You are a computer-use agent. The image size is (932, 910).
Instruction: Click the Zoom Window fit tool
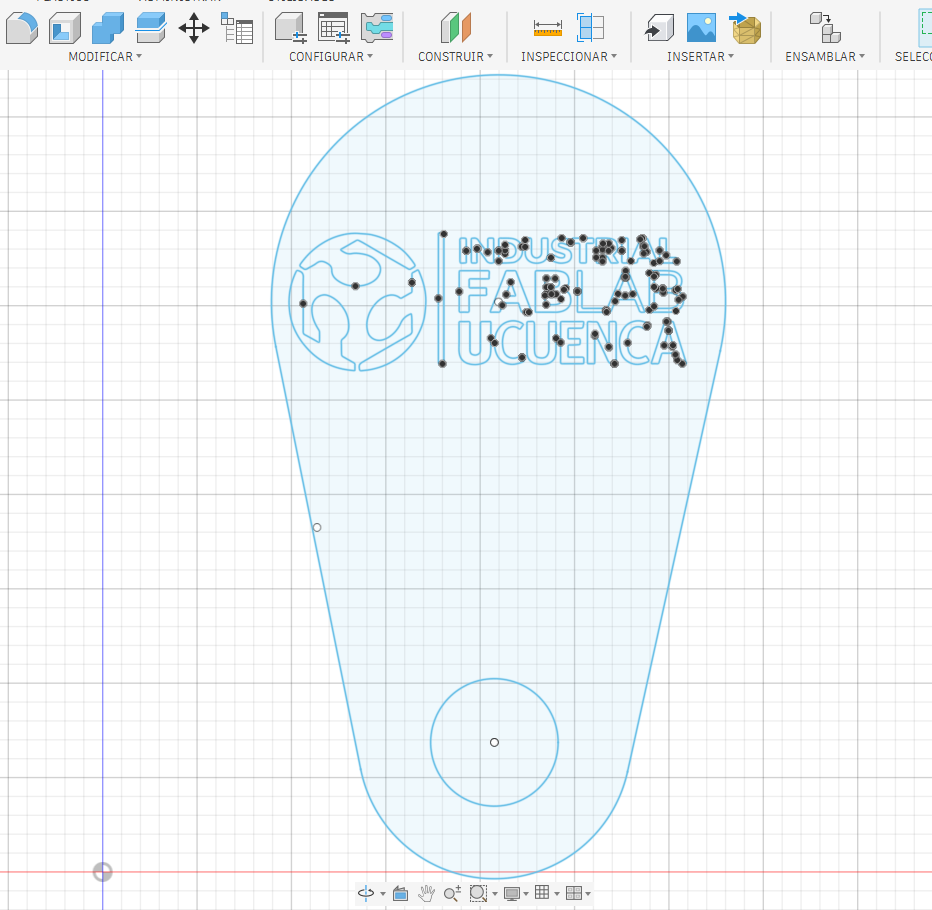478,893
